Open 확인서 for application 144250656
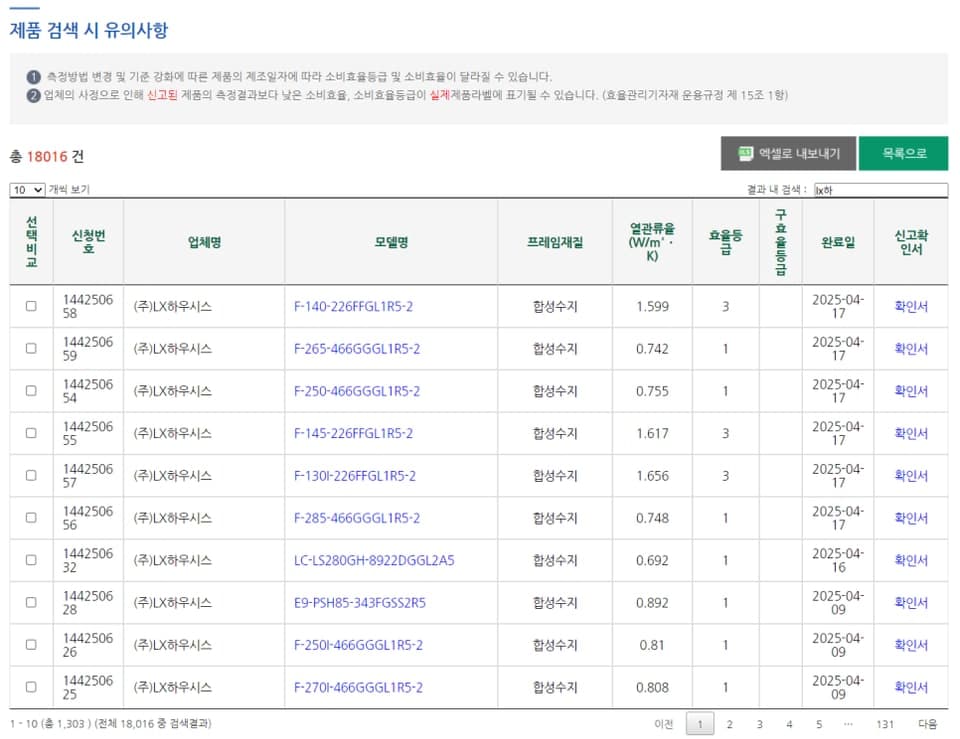The height and width of the screenshot is (739, 960). click(910, 517)
